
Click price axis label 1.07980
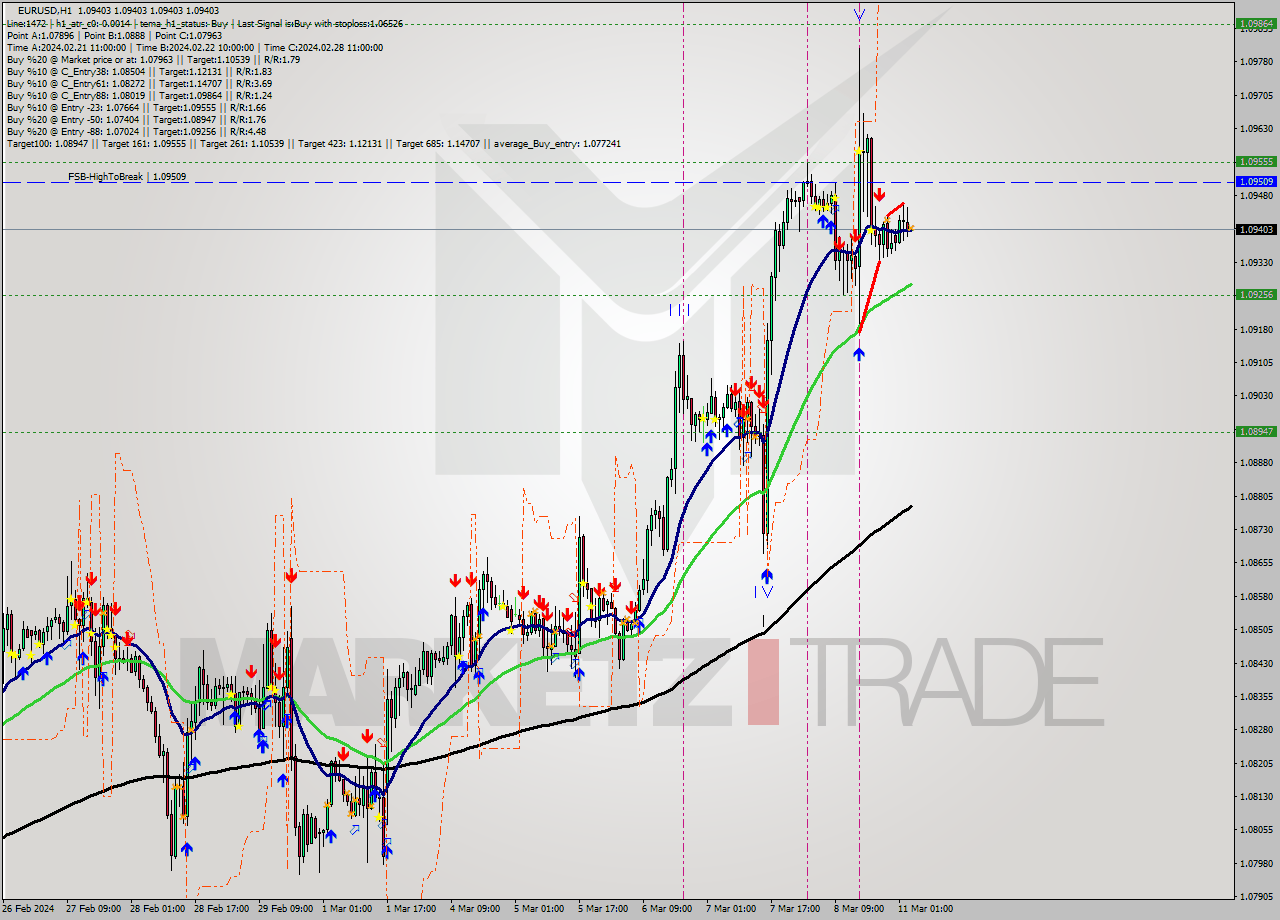(x=1255, y=864)
